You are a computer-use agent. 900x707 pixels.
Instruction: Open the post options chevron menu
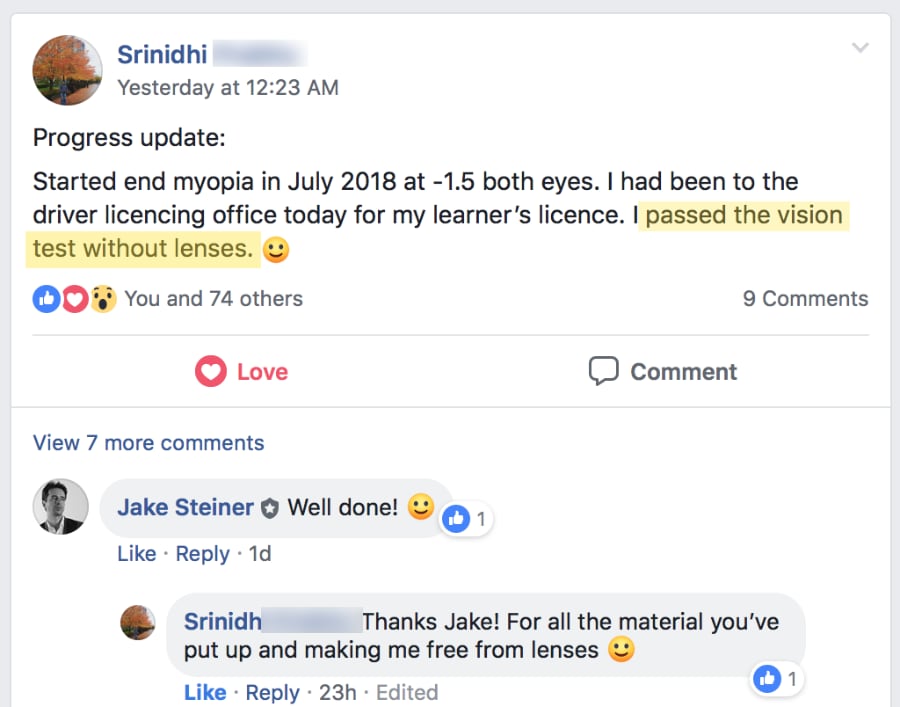pyautogui.click(x=860, y=48)
